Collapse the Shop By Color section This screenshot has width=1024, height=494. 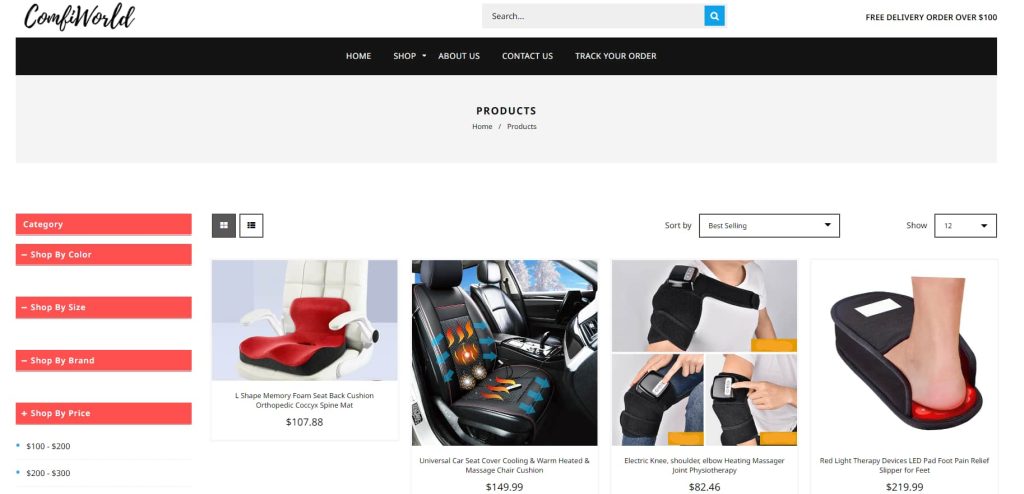(x=104, y=255)
